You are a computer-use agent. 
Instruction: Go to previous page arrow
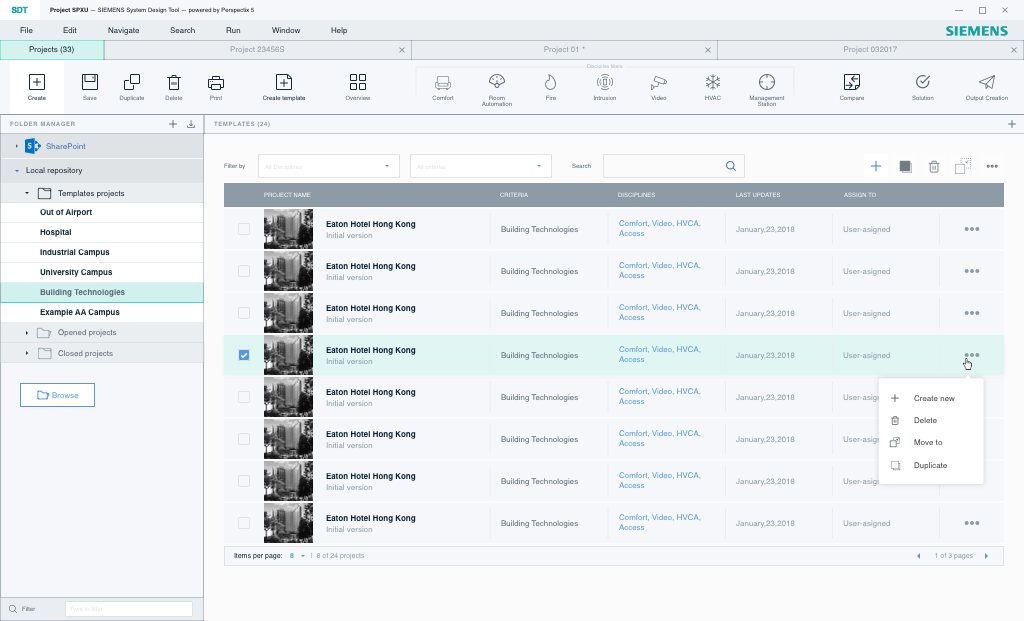(x=919, y=556)
